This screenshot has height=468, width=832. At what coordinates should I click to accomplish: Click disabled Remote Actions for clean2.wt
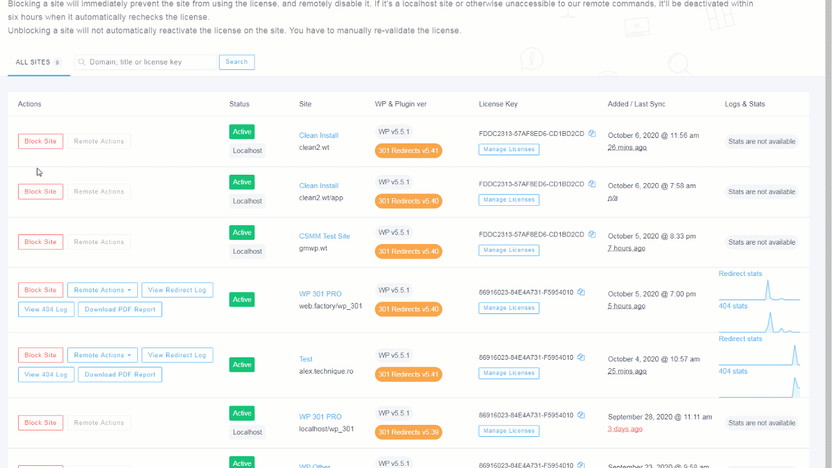point(99,141)
